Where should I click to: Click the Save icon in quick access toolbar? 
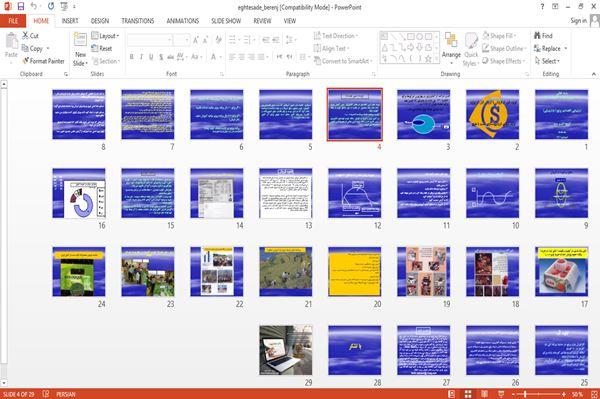click(21, 7)
